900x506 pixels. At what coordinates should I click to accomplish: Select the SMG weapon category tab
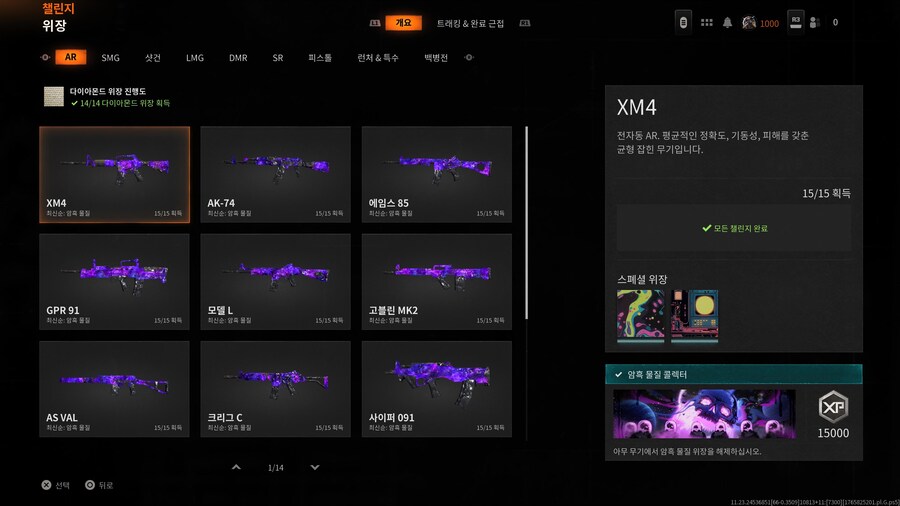[110, 58]
